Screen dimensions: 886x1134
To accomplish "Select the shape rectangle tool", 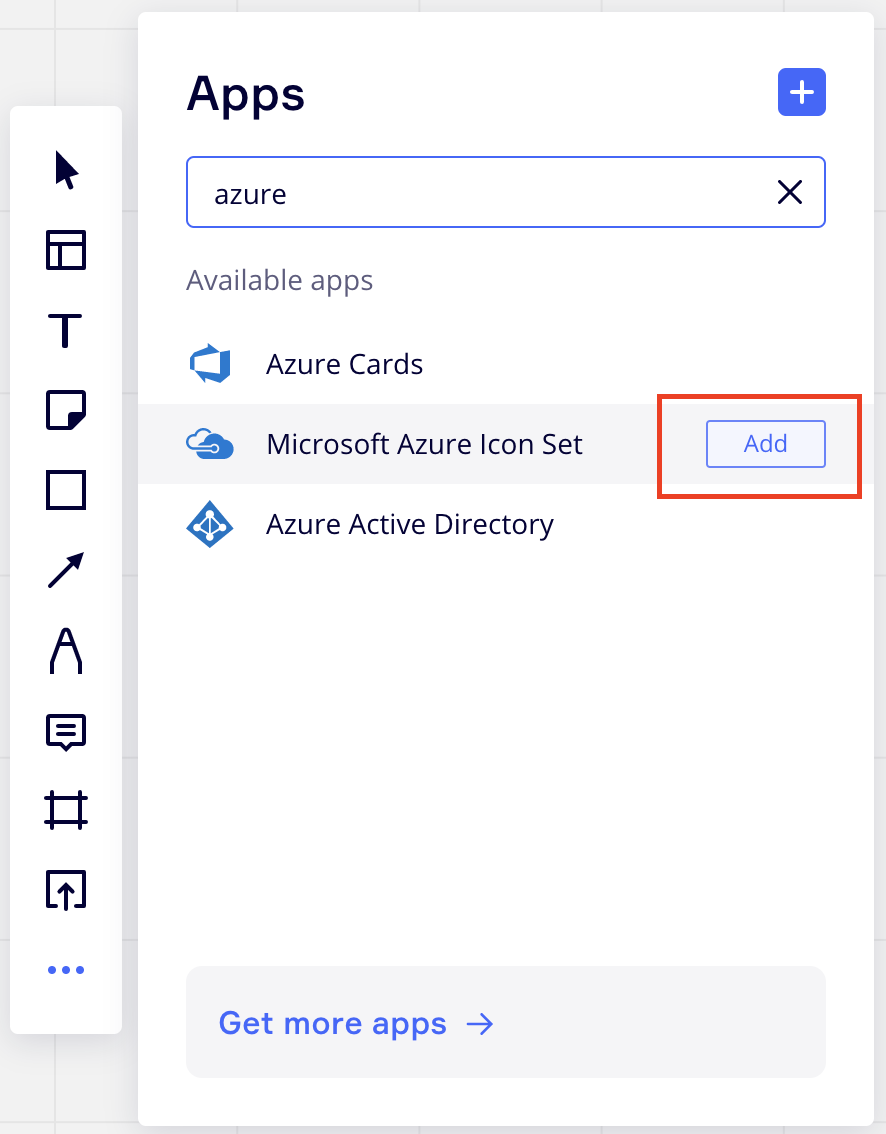I will click(66, 490).
